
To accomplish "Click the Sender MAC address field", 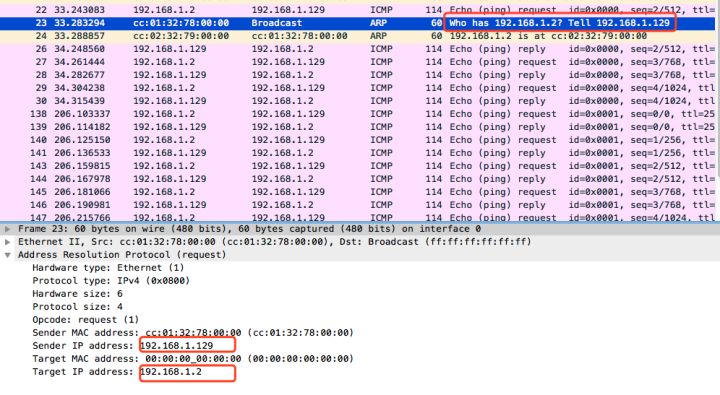I will pyautogui.click(x=193, y=333).
